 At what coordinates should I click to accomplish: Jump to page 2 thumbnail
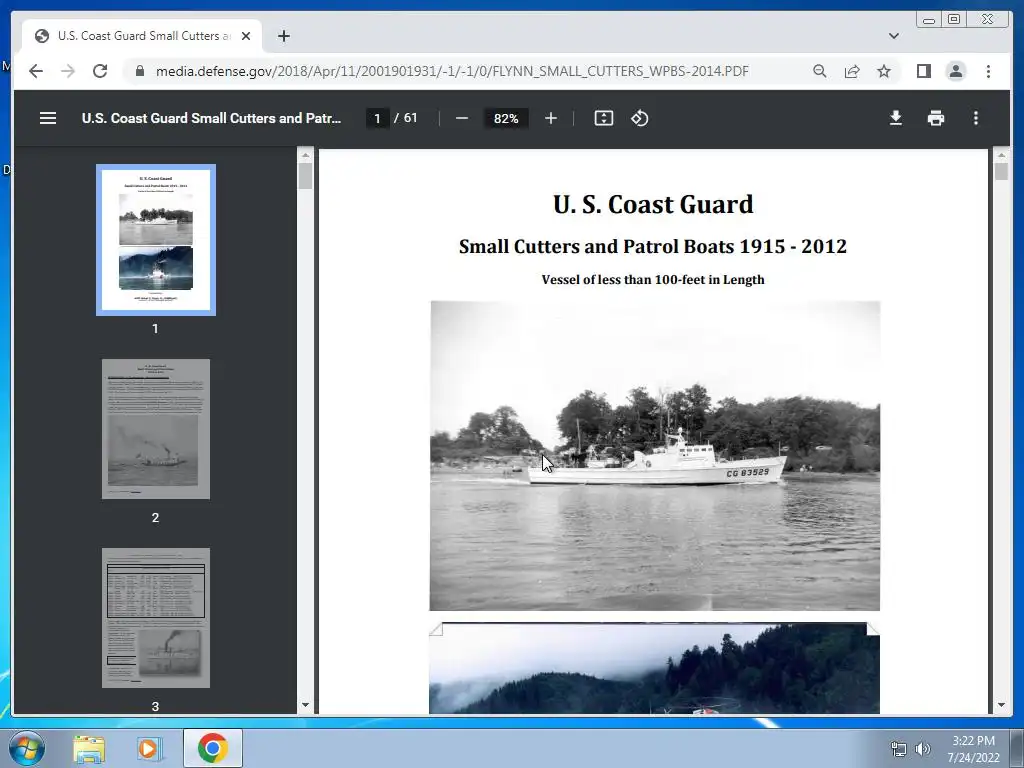click(155, 429)
